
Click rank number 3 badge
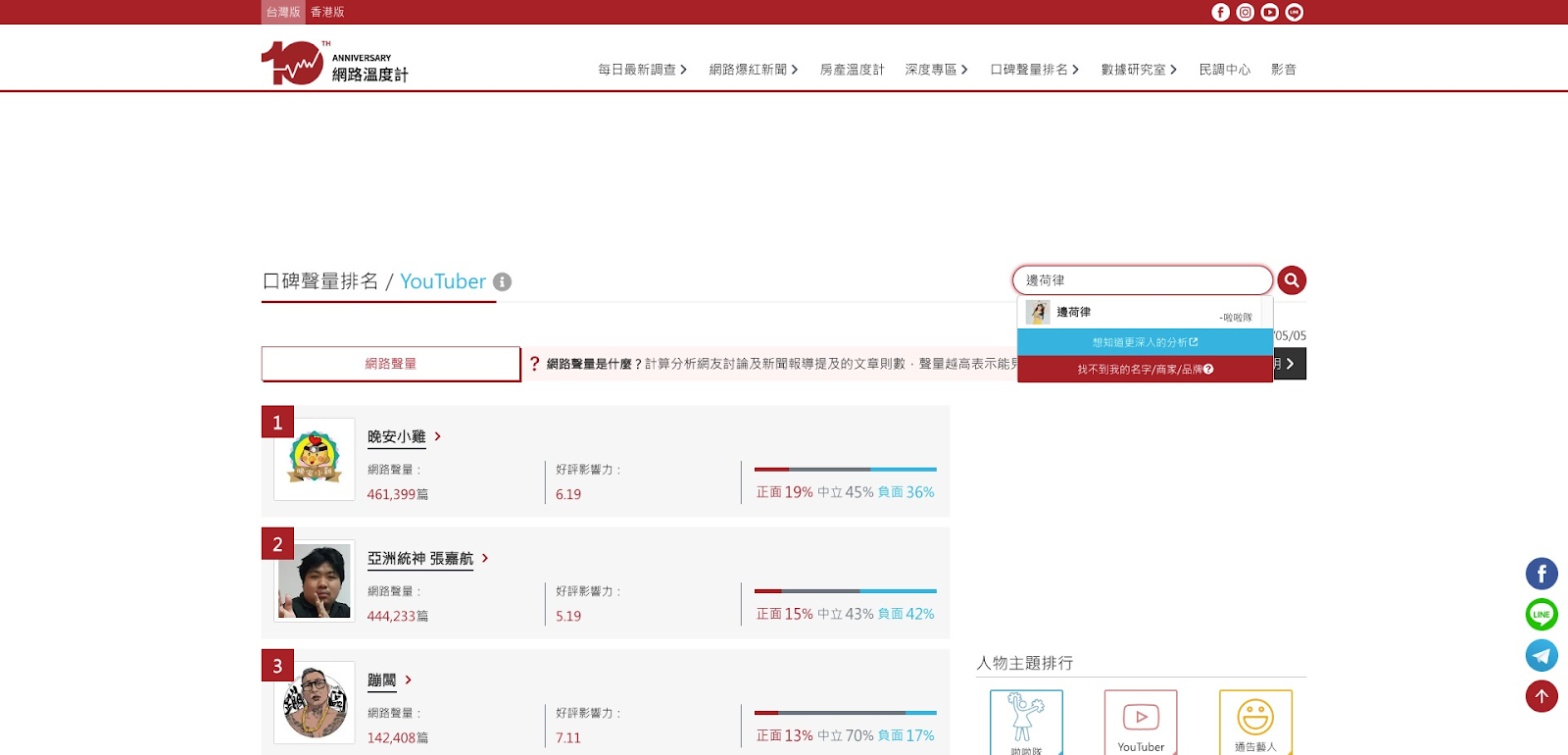(x=277, y=665)
